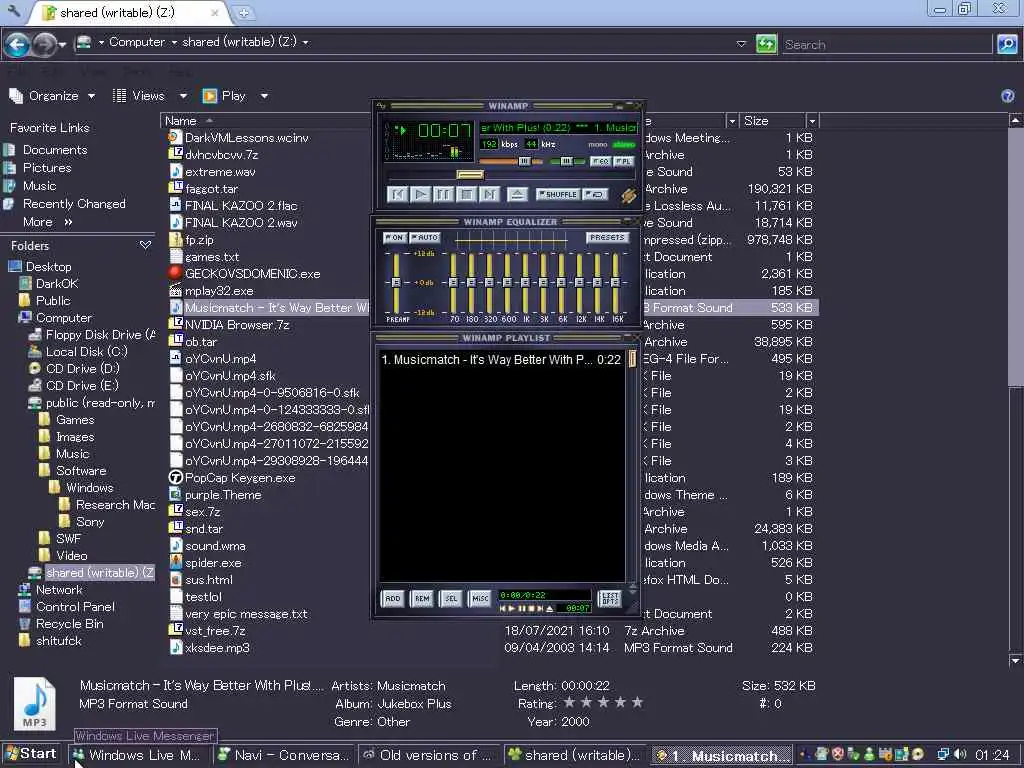Open Pictures favorite link
The width and height of the screenshot is (1024, 768).
47,167
